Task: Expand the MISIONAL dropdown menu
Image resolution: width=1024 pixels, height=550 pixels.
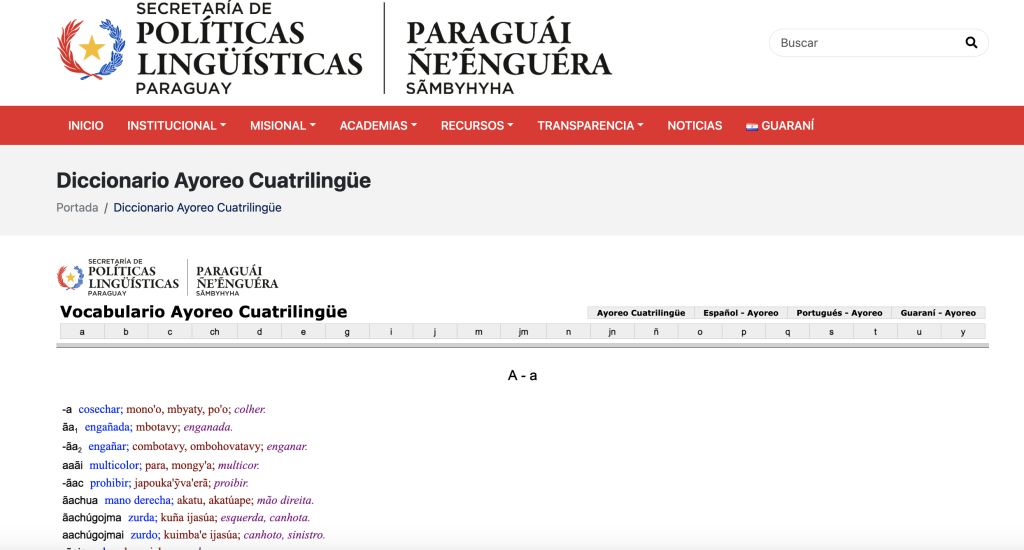Action: point(283,125)
